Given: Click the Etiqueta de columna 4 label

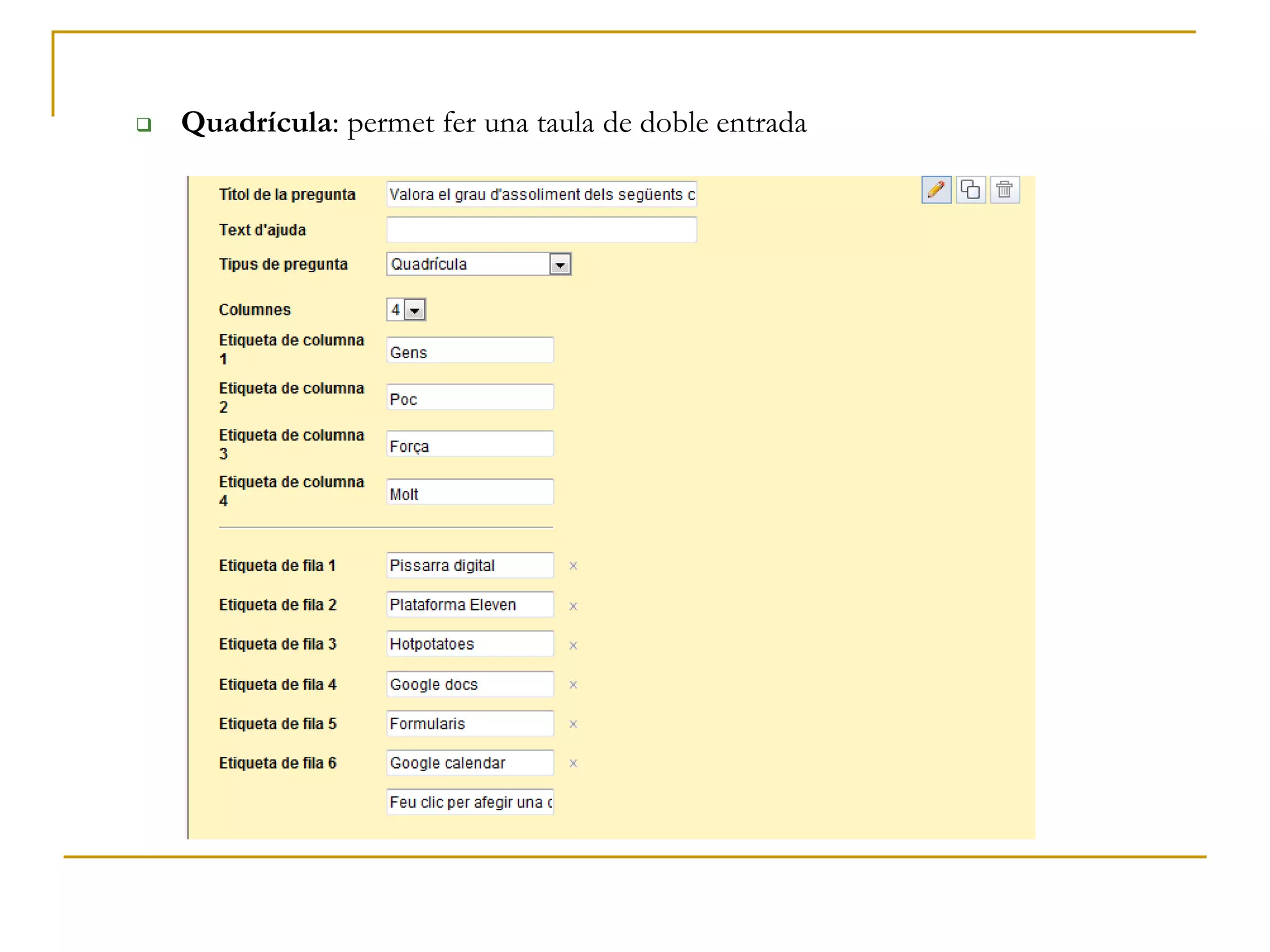Looking at the screenshot, I should pyautogui.click(x=291, y=491).
